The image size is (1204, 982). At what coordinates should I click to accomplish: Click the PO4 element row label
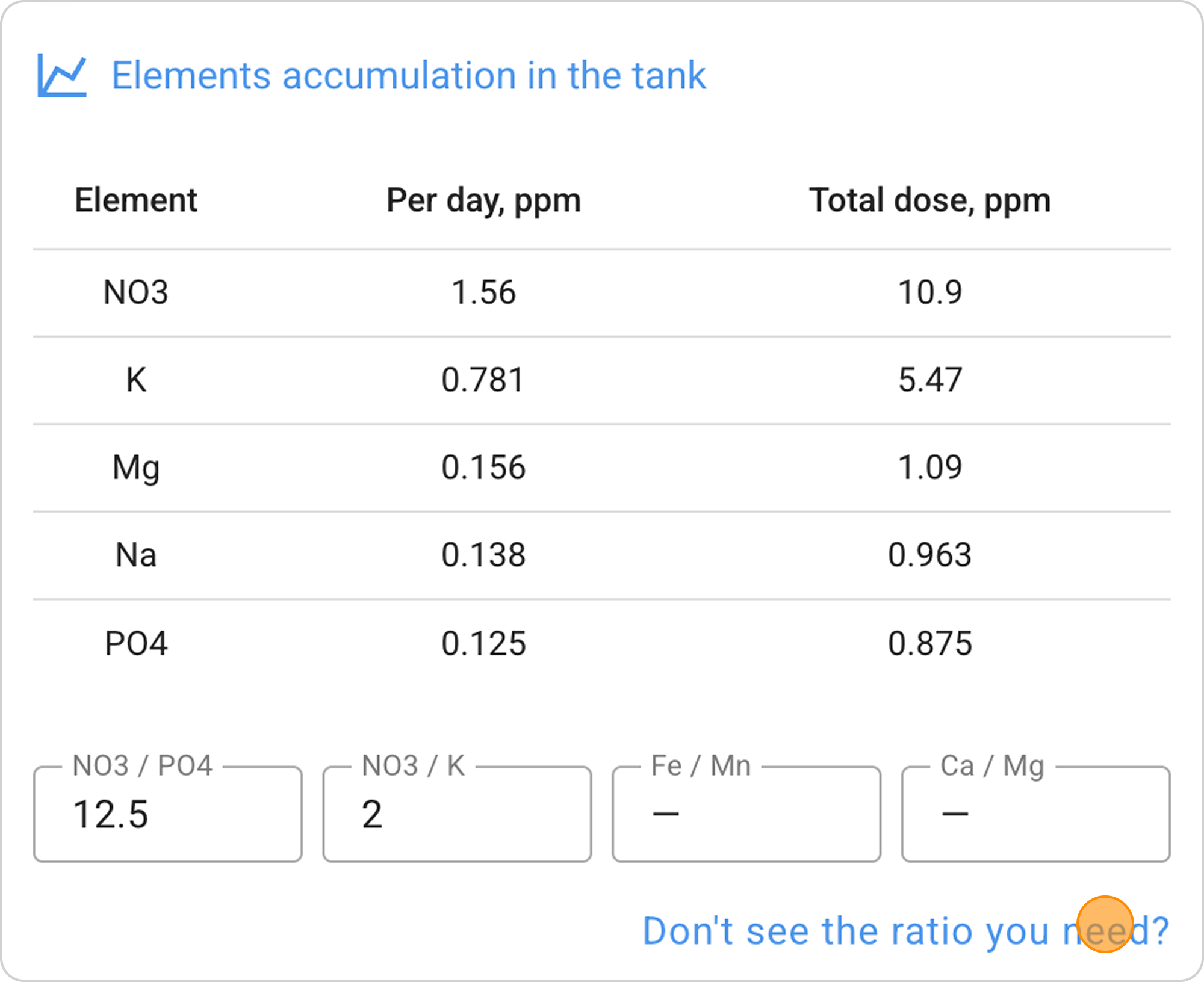point(136,643)
